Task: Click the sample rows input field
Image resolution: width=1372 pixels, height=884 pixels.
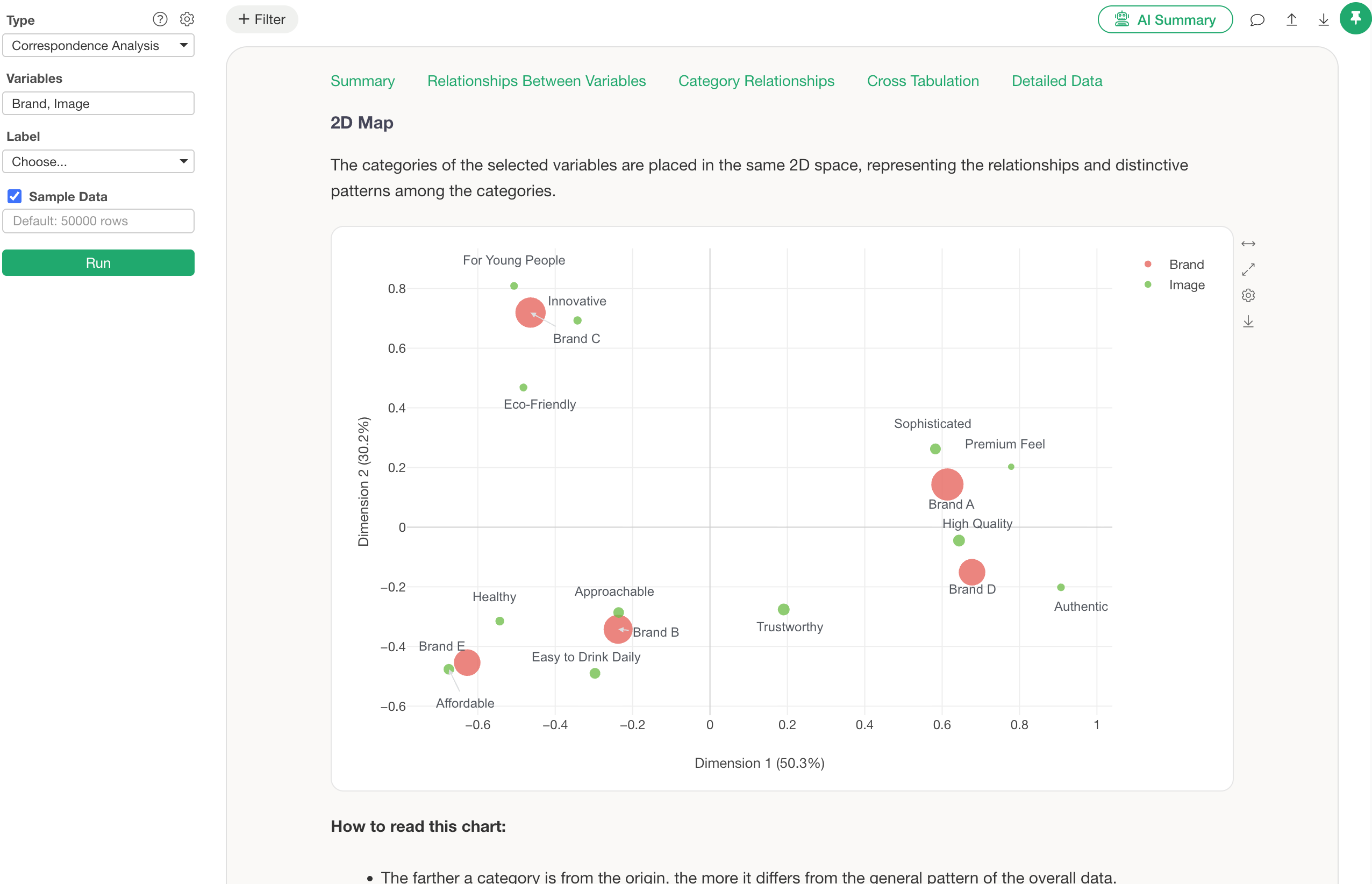Action: click(98, 221)
